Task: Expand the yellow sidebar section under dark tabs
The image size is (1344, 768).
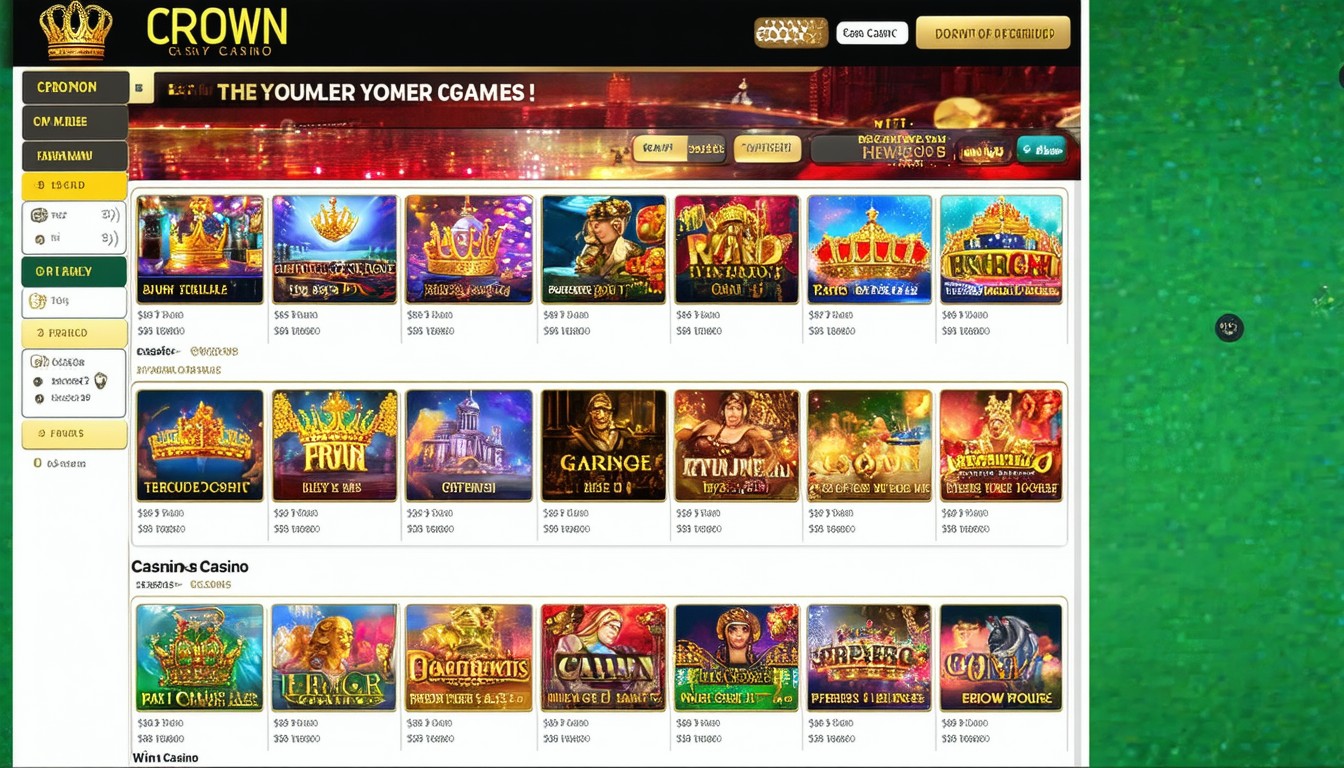Action: point(74,186)
